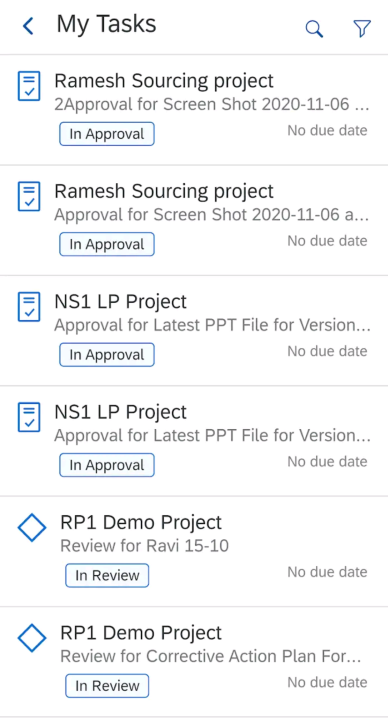Click the diamond icon for Review for Ravi
Image resolution: width=388 pixels, height=720 pixels.
[32, 528]
